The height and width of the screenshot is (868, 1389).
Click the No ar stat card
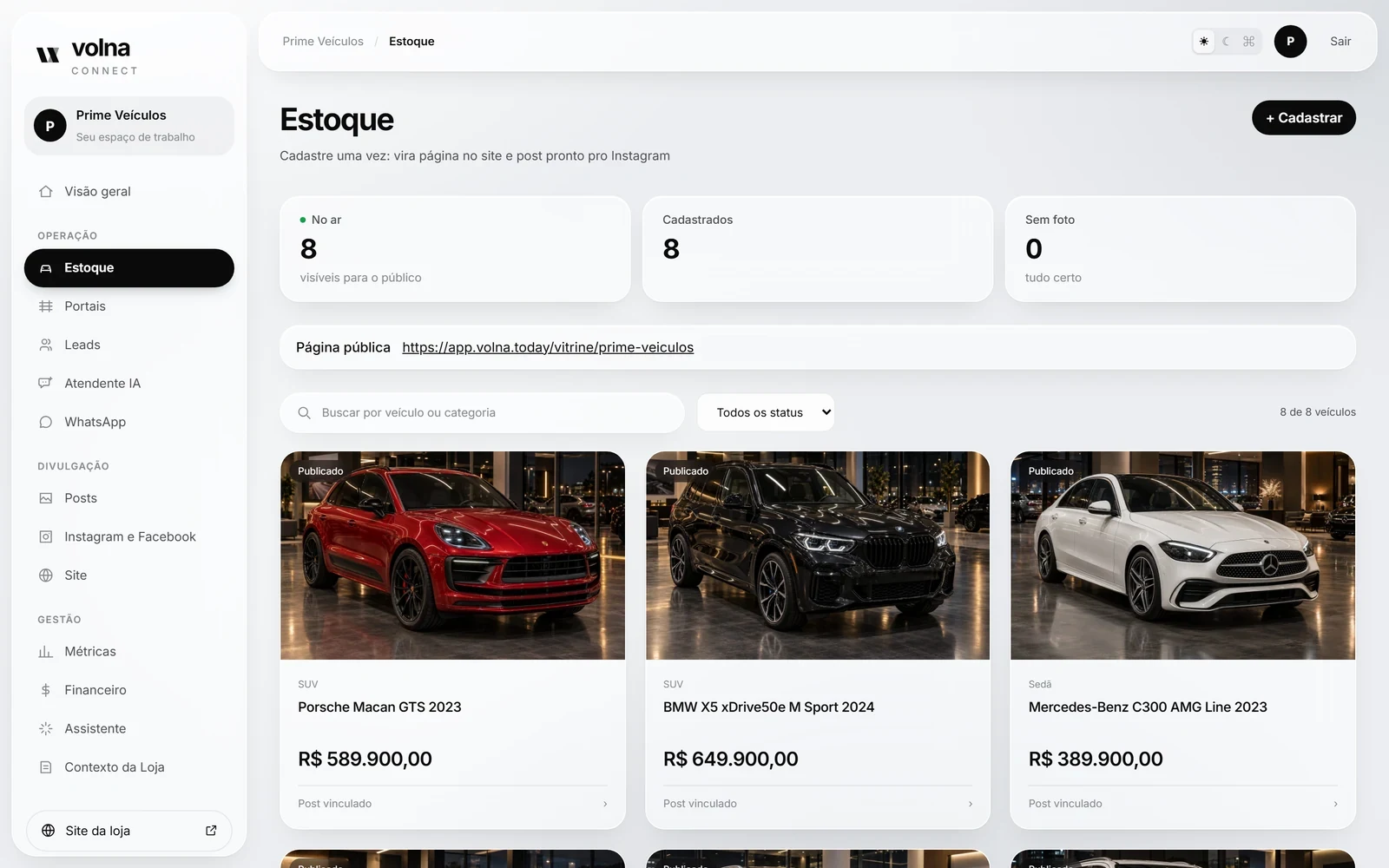coord(455,249)
